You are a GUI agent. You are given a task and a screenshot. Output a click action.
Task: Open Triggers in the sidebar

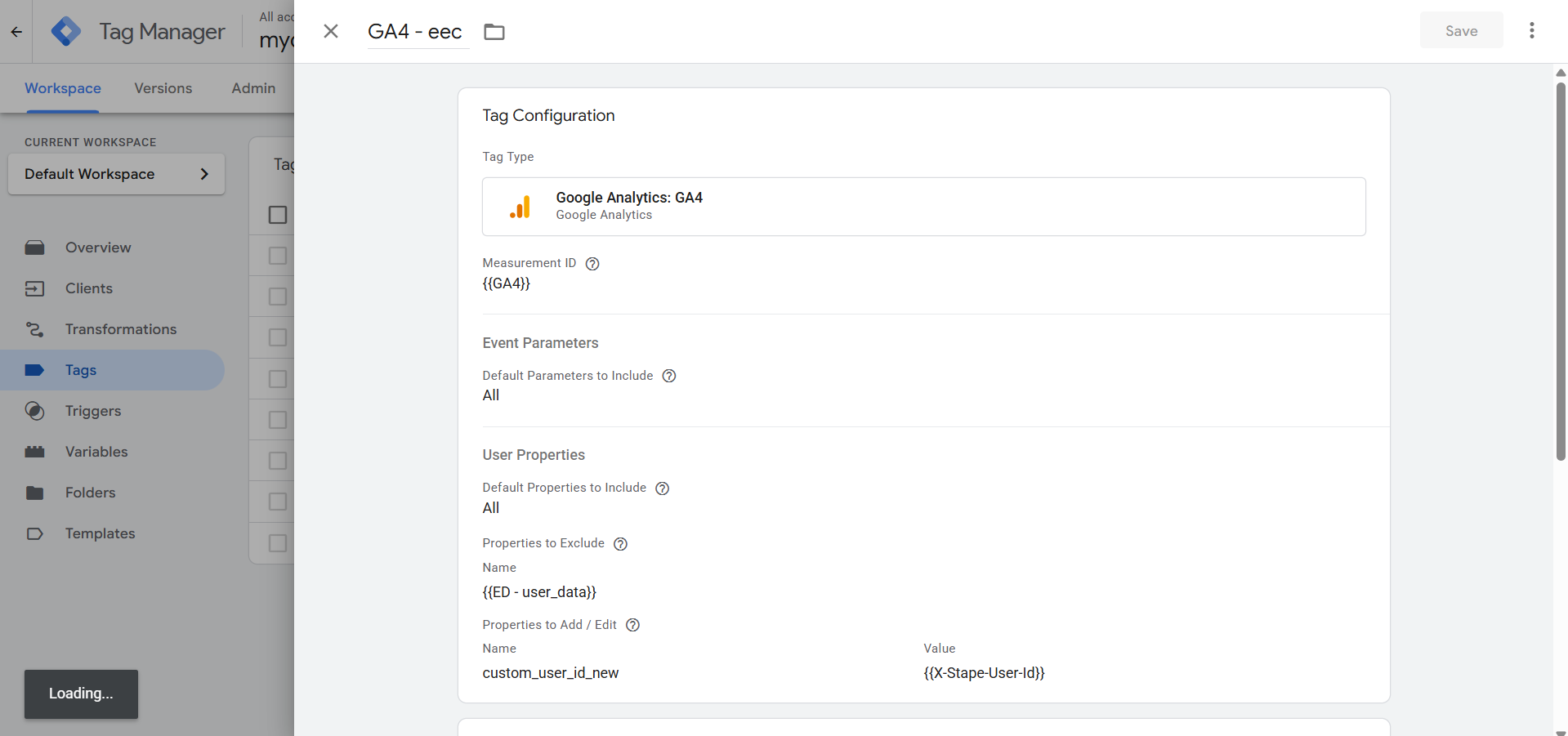click(93, 411)
